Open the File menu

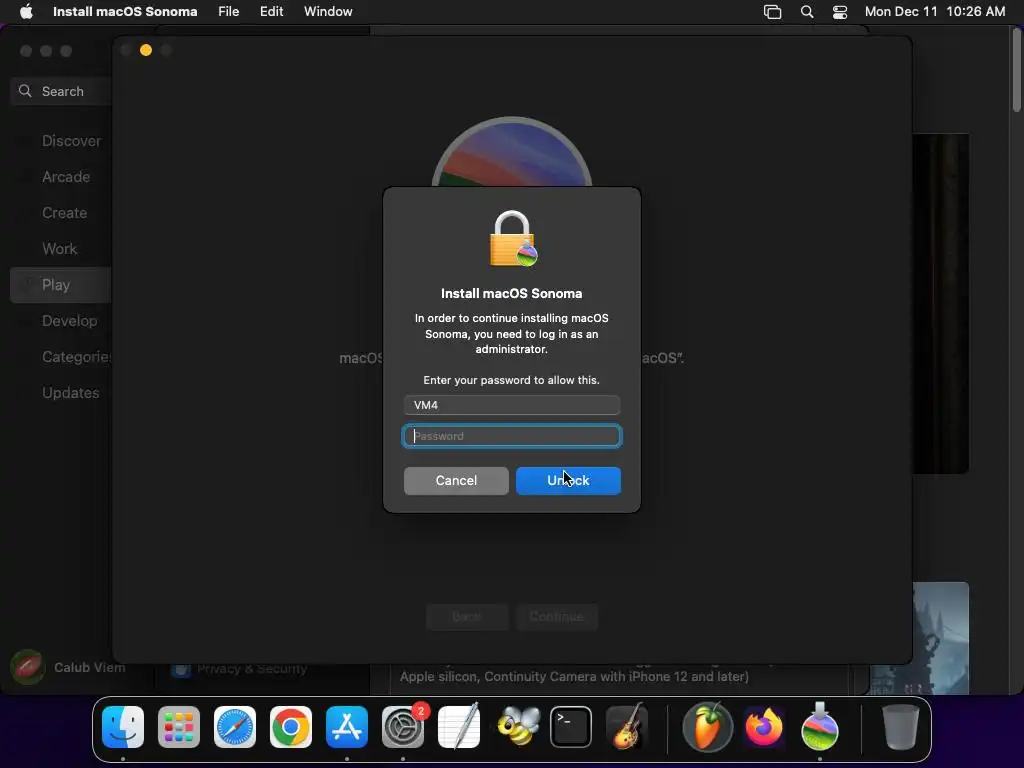[229, 12]
